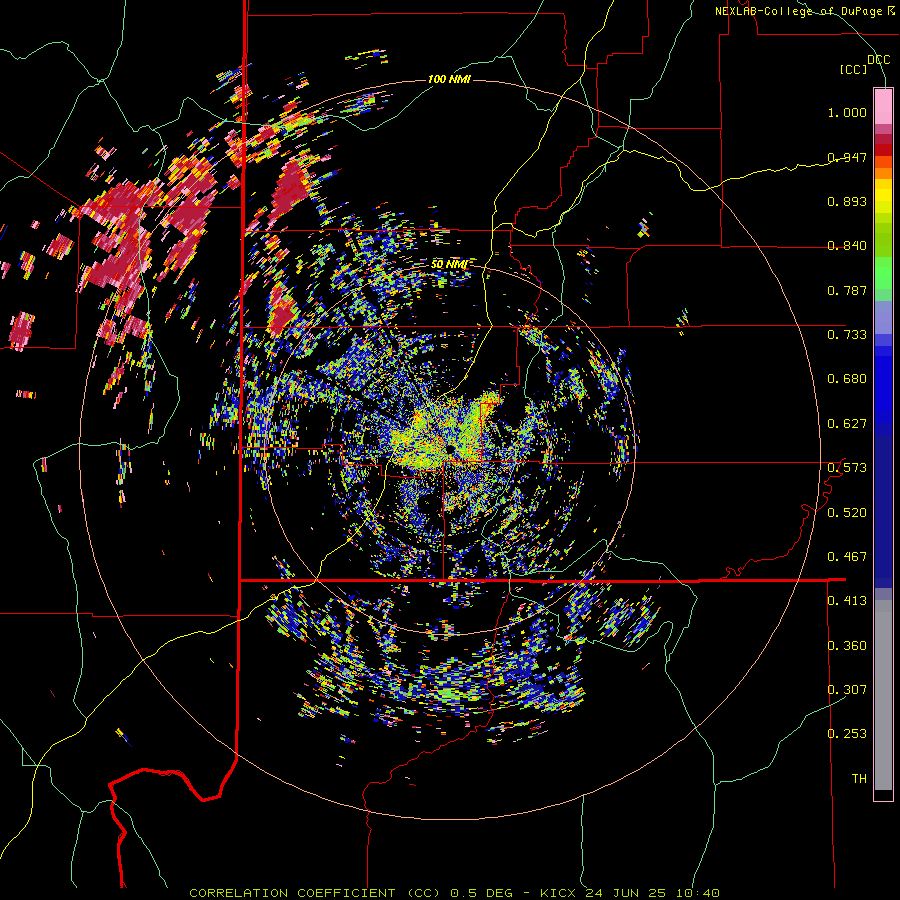Click the 0.627 scale value
This screenshot has width=900, height=900.
847,423
